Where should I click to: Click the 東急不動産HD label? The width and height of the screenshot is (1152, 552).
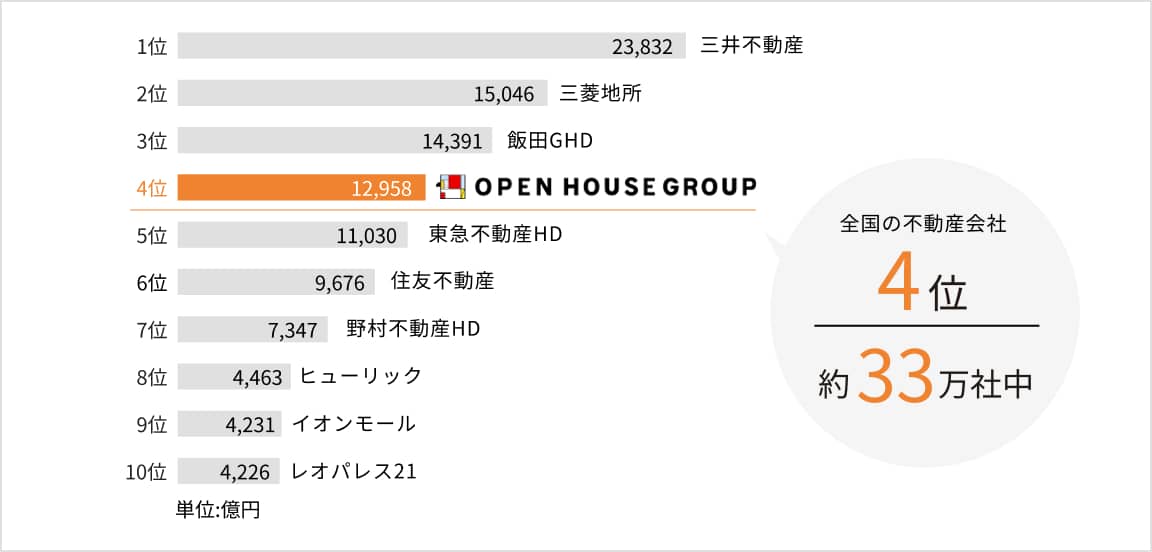click(495, 235)
